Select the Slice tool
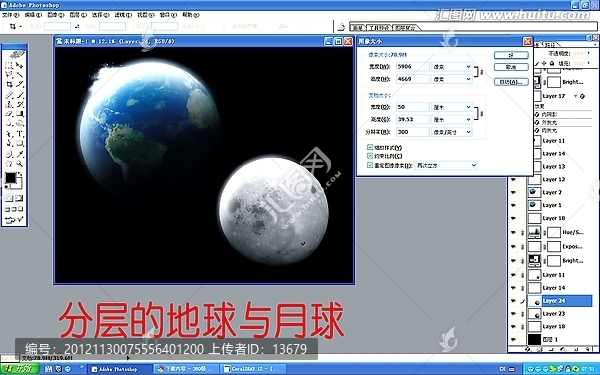The image size is (600, 375). (20, 84)
